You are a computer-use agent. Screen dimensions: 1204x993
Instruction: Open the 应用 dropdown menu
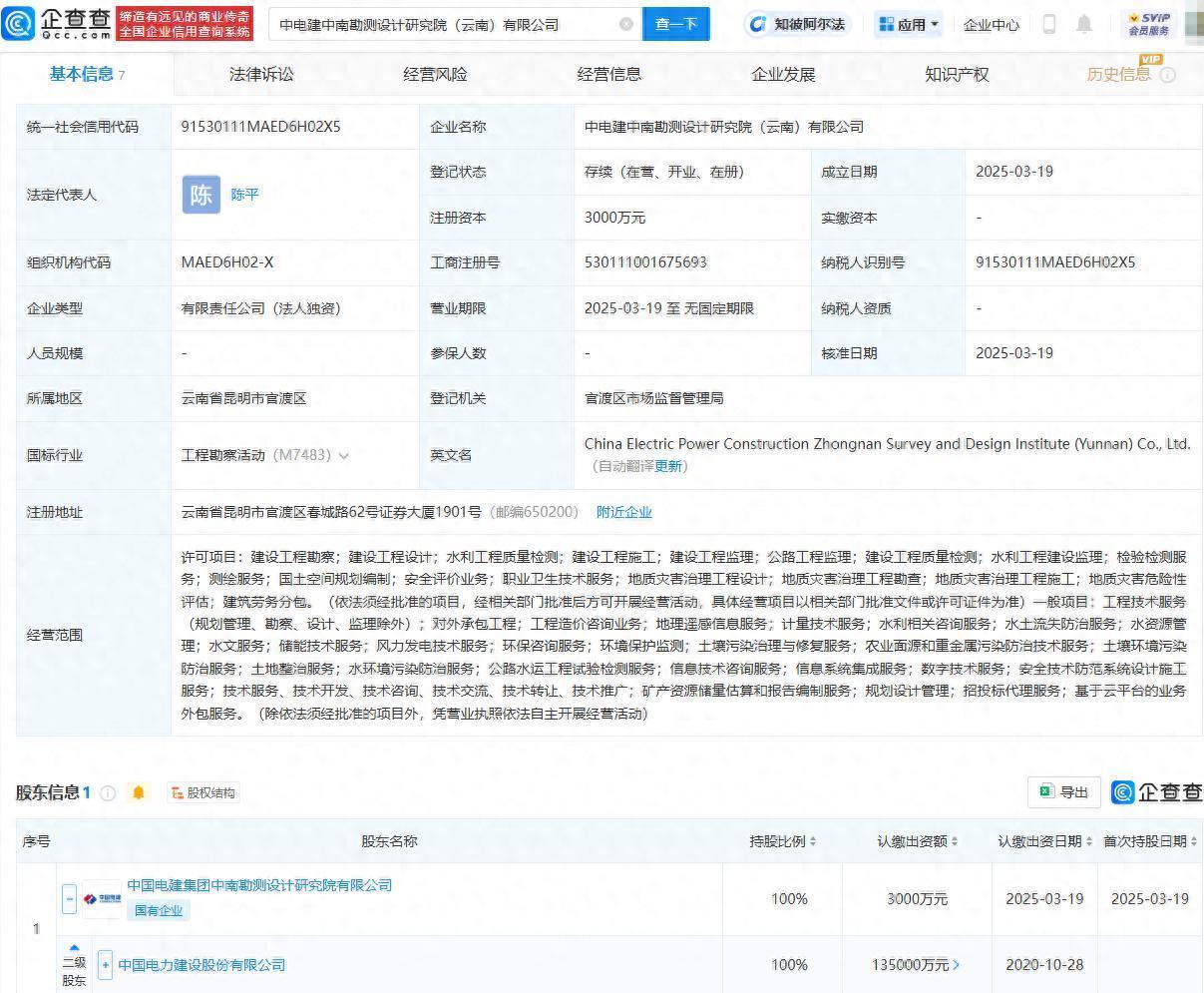[x=907, y=23]
